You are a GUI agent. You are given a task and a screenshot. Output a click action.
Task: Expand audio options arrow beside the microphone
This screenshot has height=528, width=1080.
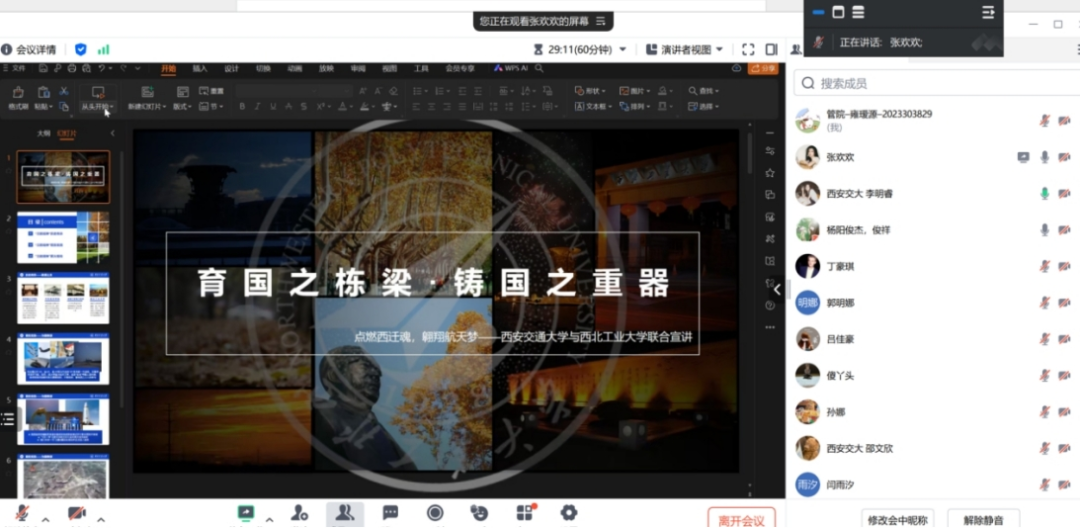tap(43, 519)
